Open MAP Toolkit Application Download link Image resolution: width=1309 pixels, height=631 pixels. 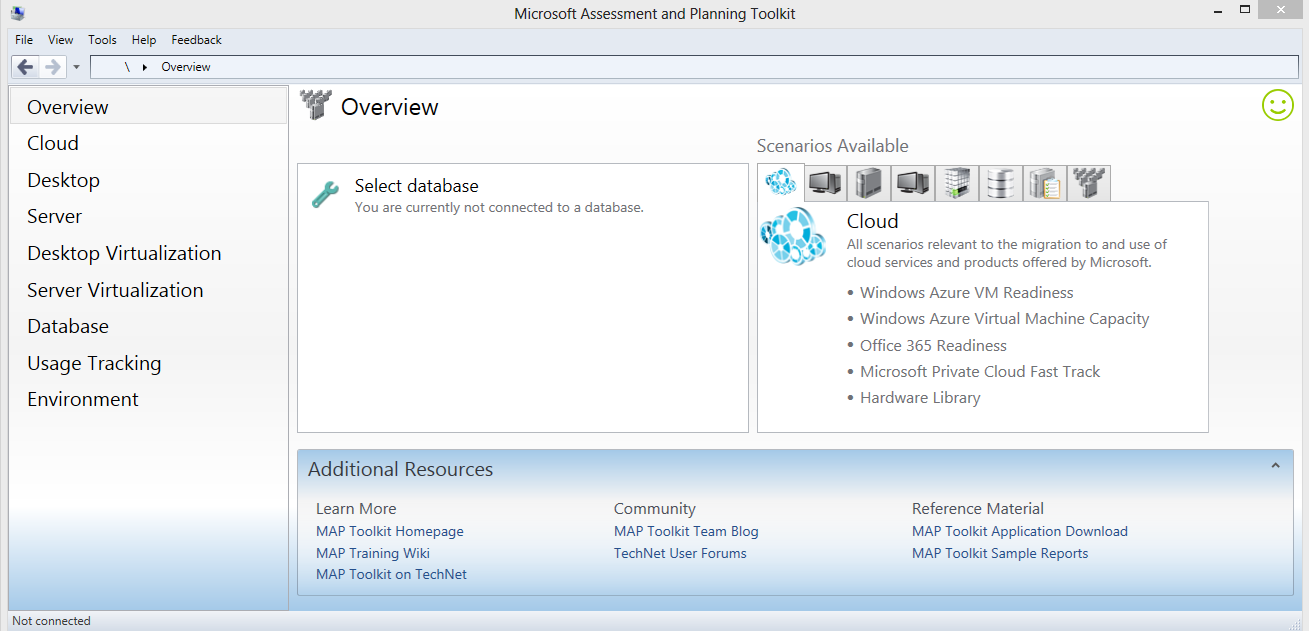tap(1020, 531)
